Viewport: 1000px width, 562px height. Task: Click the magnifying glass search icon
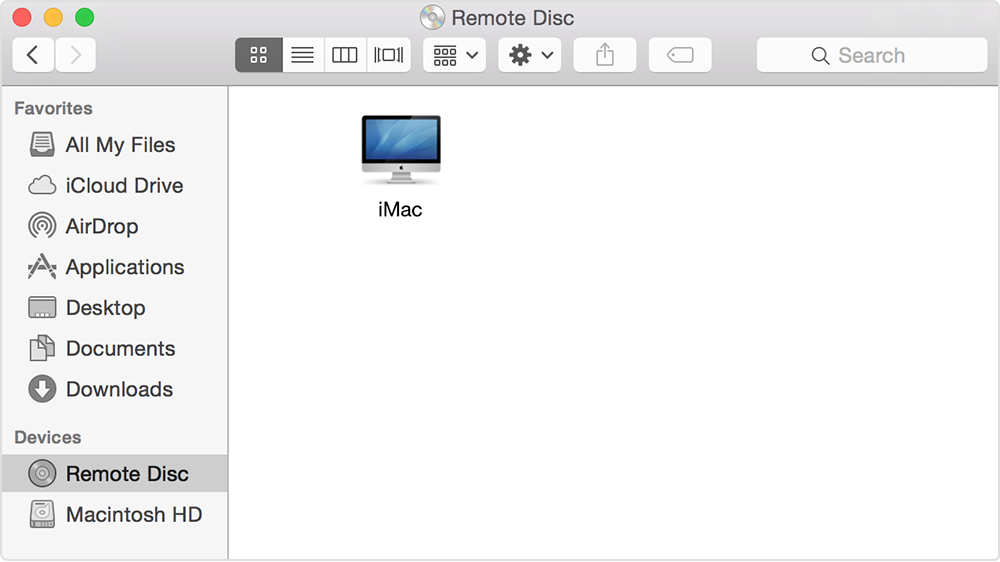820,56
